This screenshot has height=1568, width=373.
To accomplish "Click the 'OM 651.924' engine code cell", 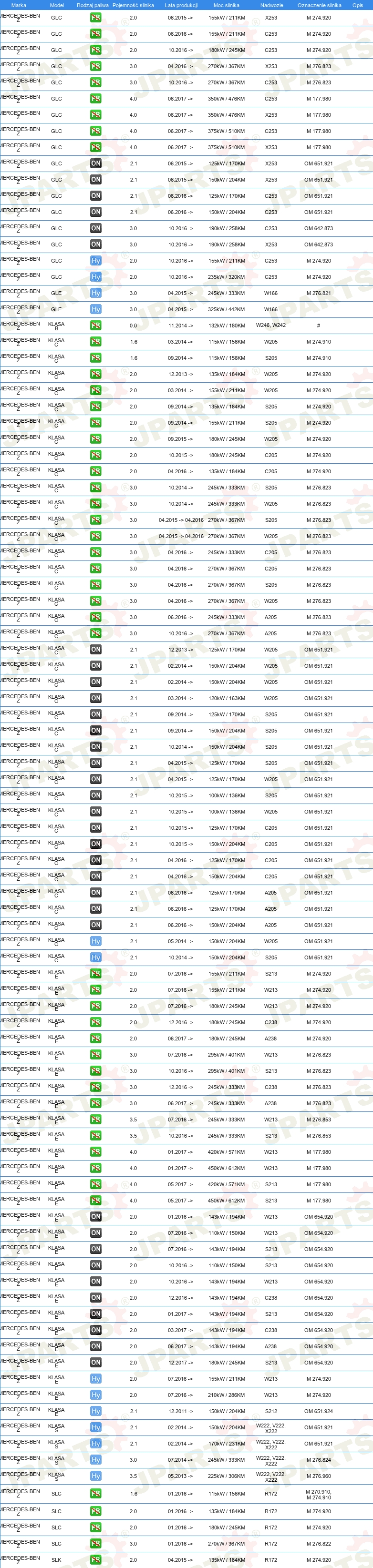I will [x=318, y=1411].
